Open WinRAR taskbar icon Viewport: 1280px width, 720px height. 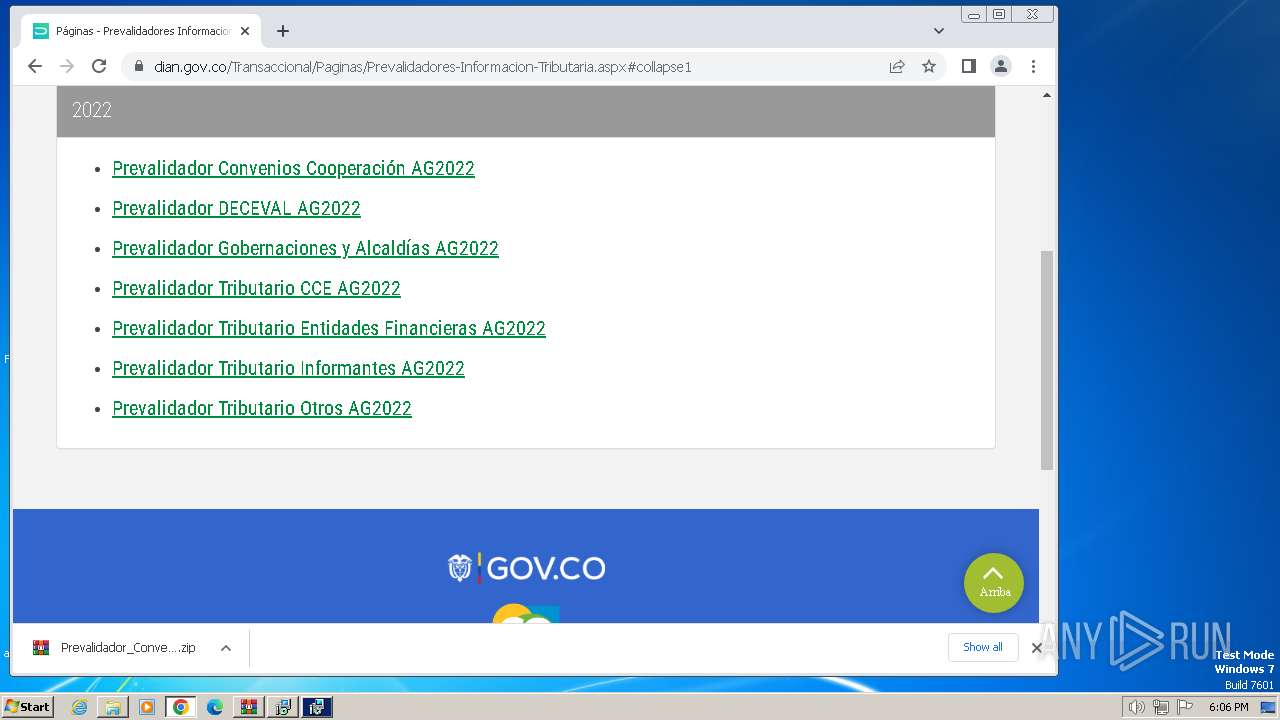coord(248,707)
